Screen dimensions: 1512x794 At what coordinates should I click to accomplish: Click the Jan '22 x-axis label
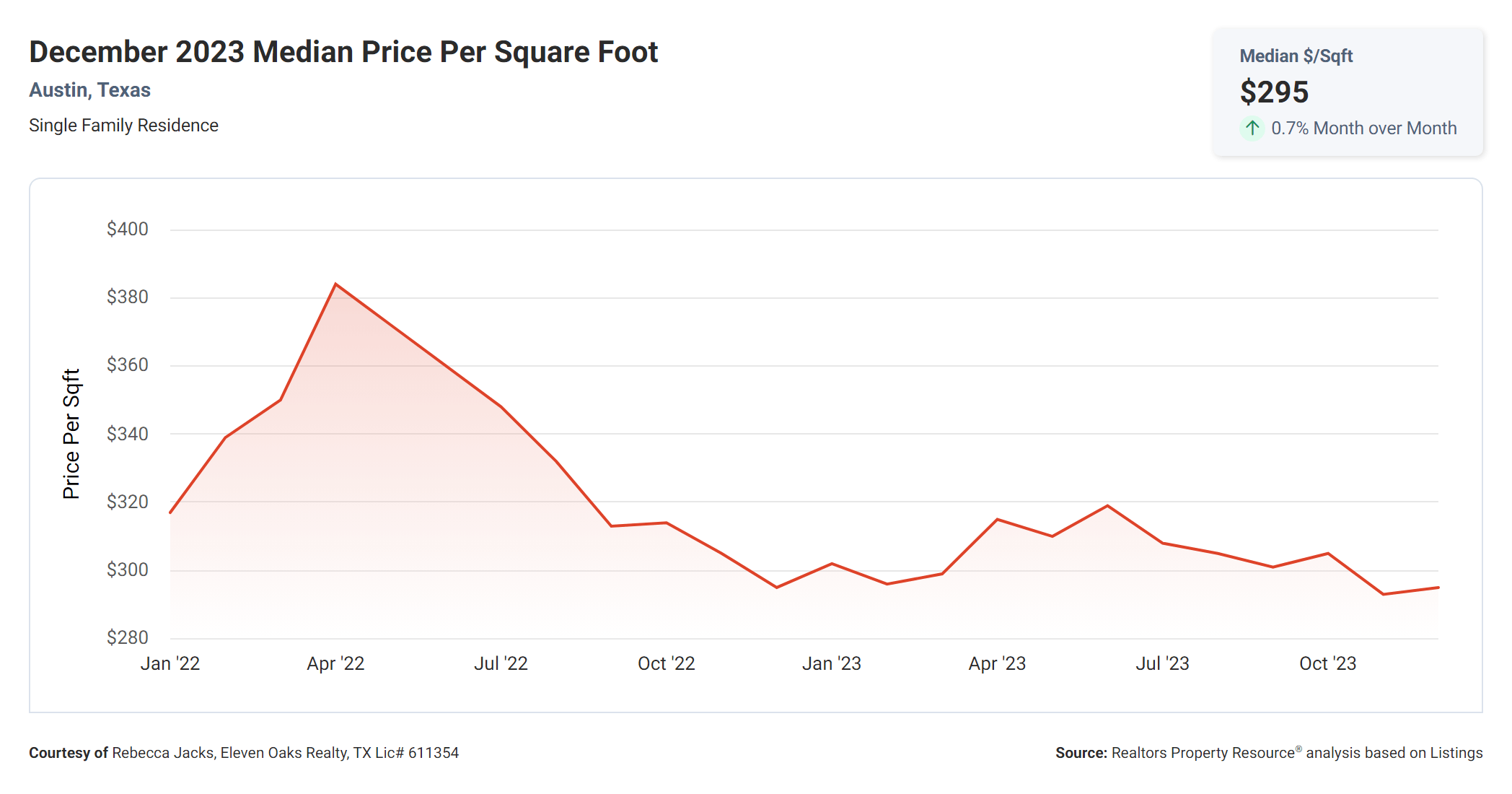pos(170,663)
